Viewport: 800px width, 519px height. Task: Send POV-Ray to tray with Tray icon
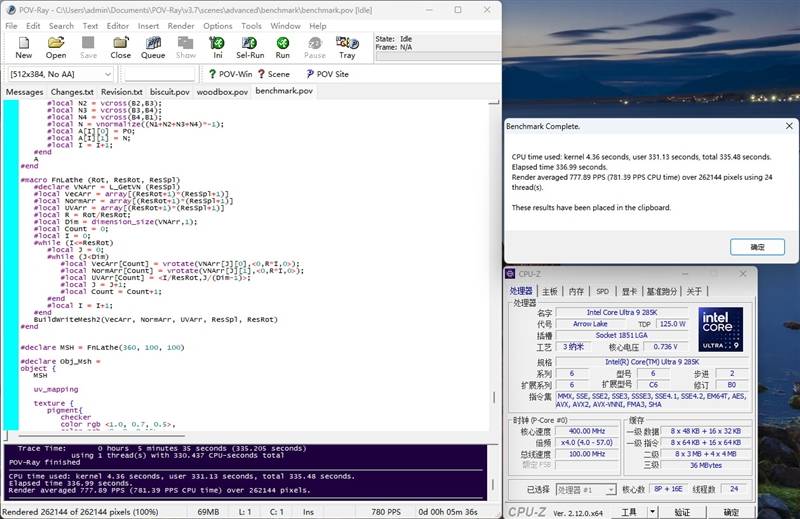coord(347,46)
